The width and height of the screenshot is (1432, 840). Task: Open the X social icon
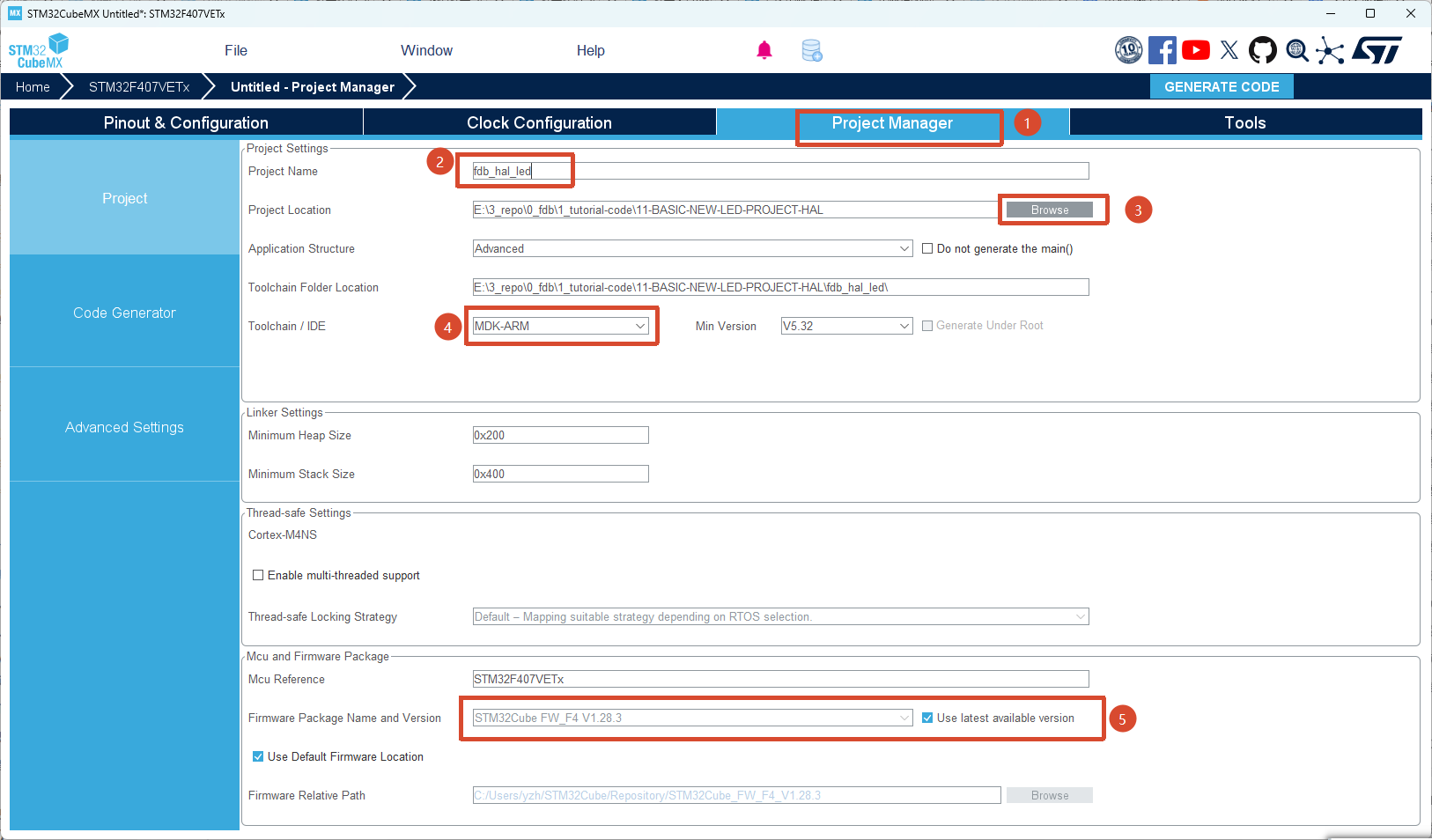(x=1229, y=50)
